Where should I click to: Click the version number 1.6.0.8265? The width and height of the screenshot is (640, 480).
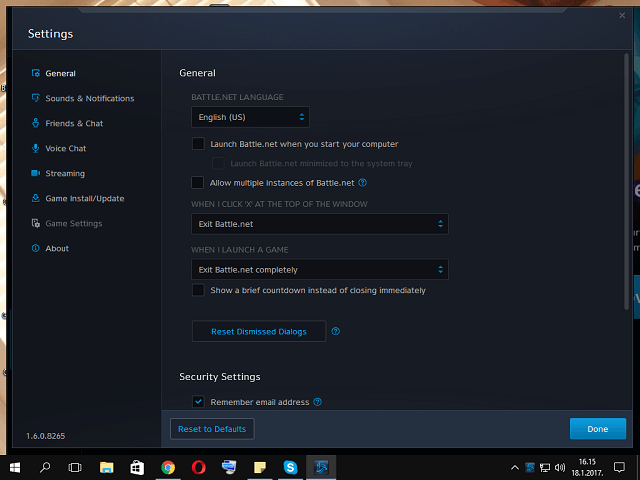click(x=46, y=436)
